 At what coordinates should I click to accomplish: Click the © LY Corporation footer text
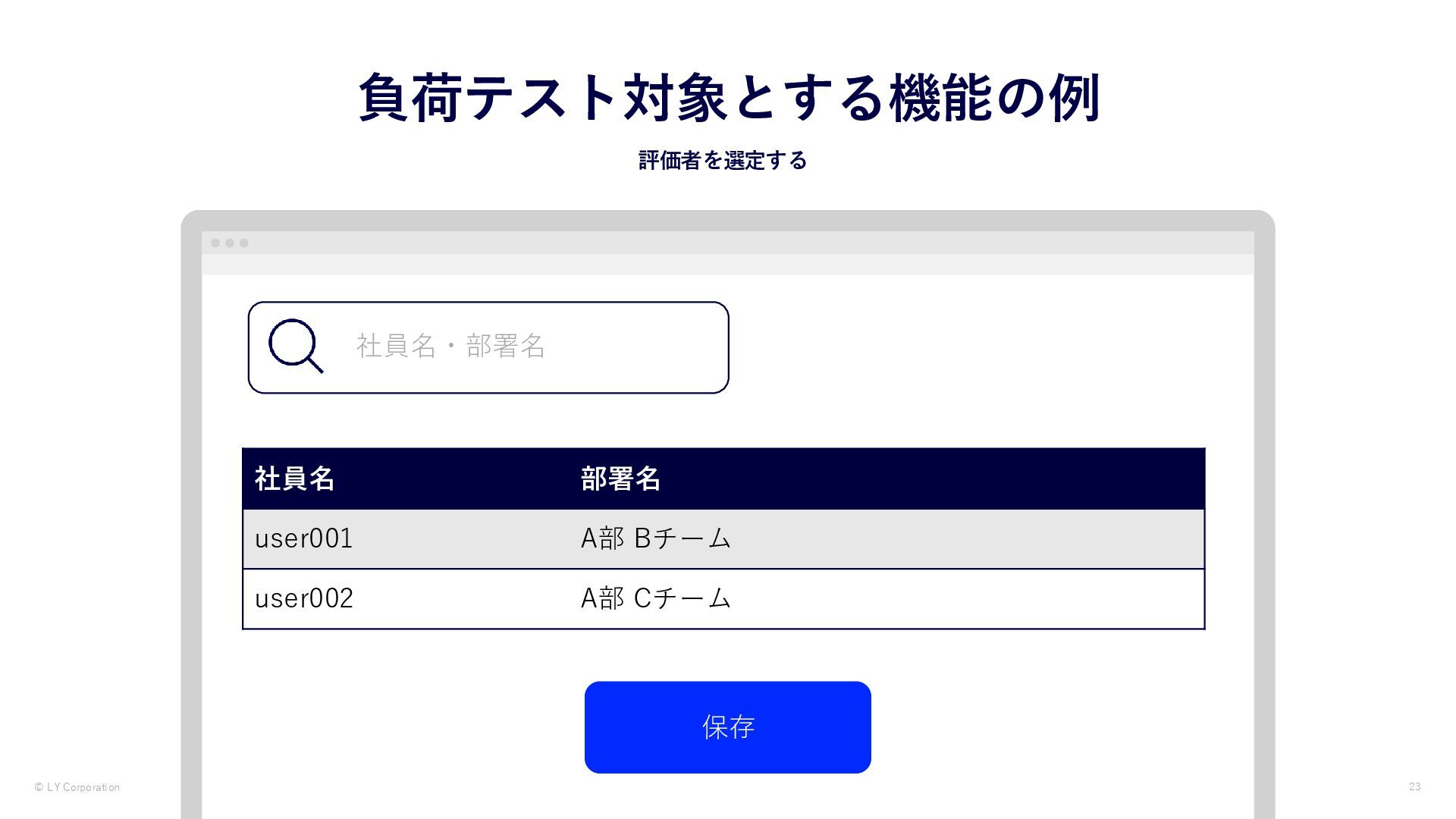pos(77,787)
